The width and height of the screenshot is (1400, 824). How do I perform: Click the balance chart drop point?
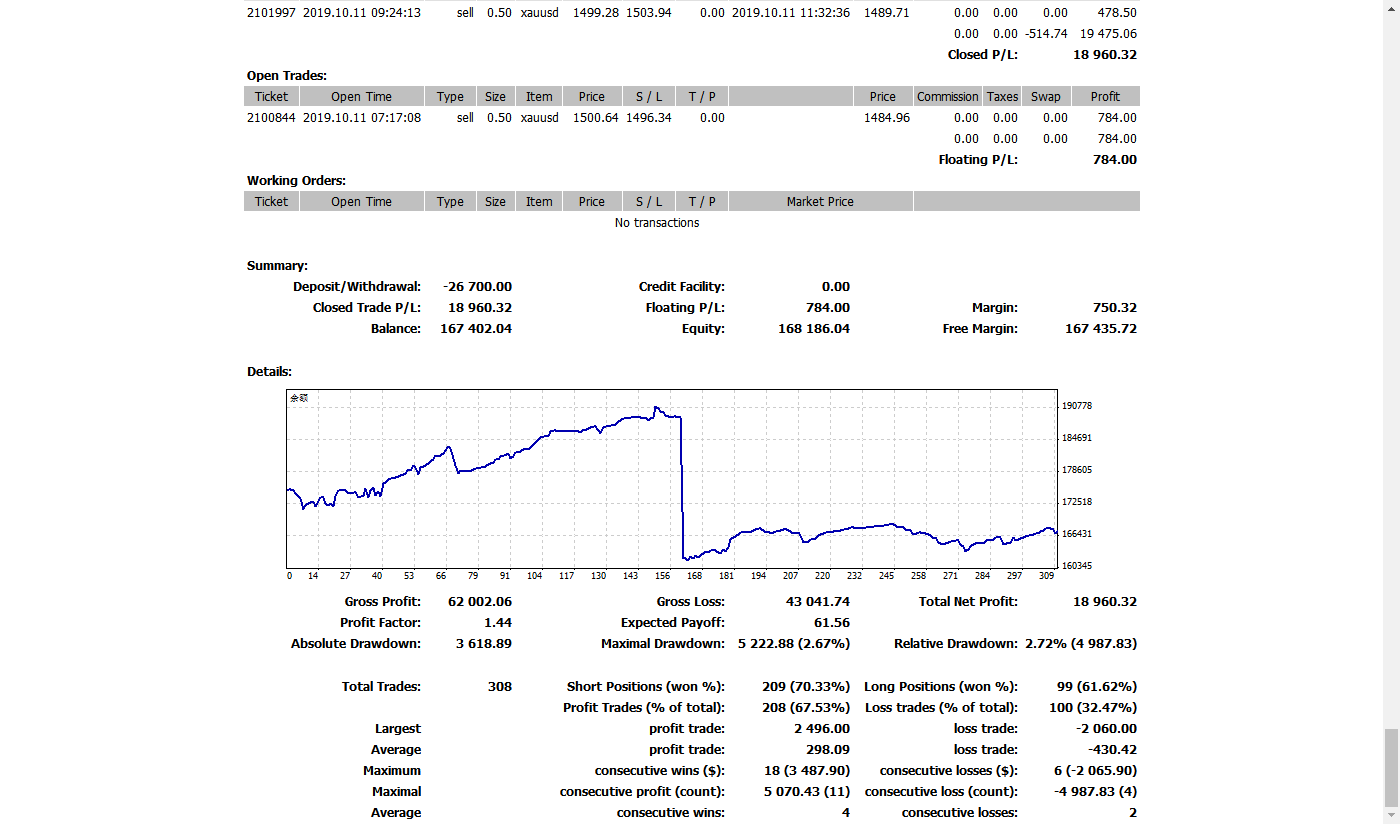point(682,488)
